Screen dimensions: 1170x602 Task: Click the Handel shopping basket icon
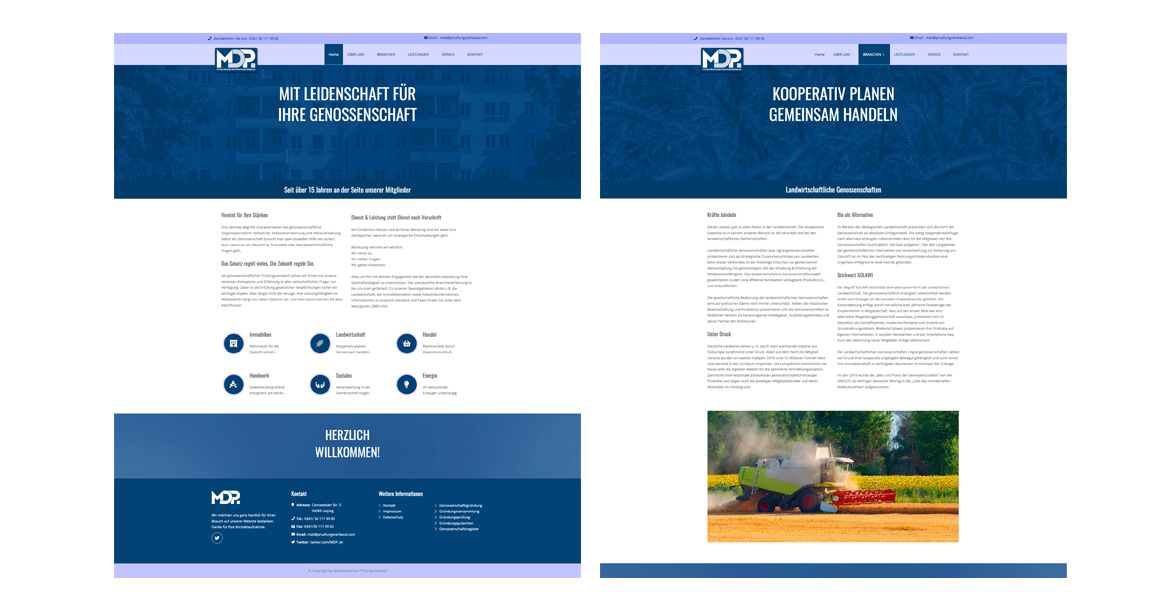pyautogui.click(x=407, y=343)
